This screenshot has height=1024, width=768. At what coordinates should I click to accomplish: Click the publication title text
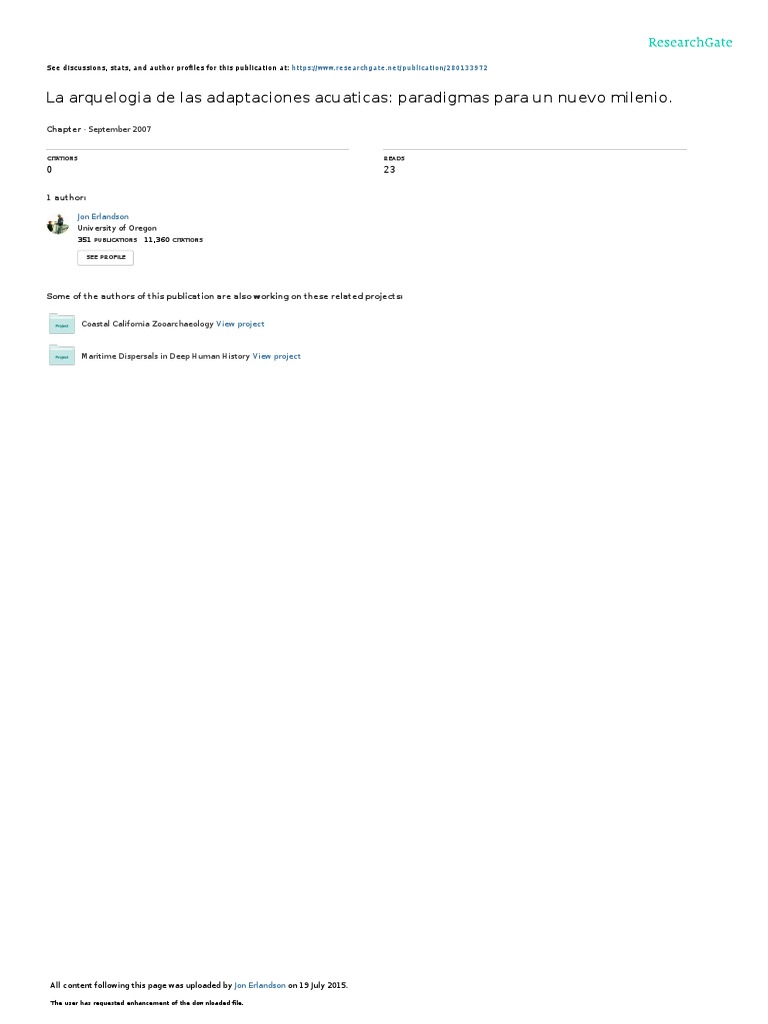point(359,98)
